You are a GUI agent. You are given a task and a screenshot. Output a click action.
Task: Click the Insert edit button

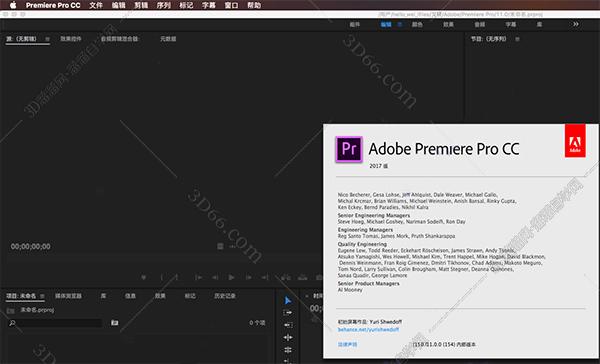pyautogui.click(x=286, y=277)
